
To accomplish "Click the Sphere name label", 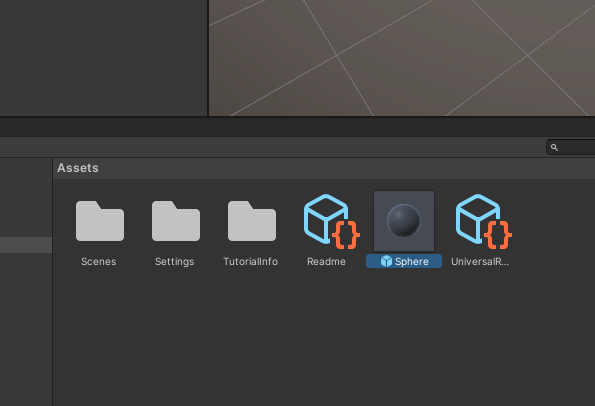I will 412,261.
